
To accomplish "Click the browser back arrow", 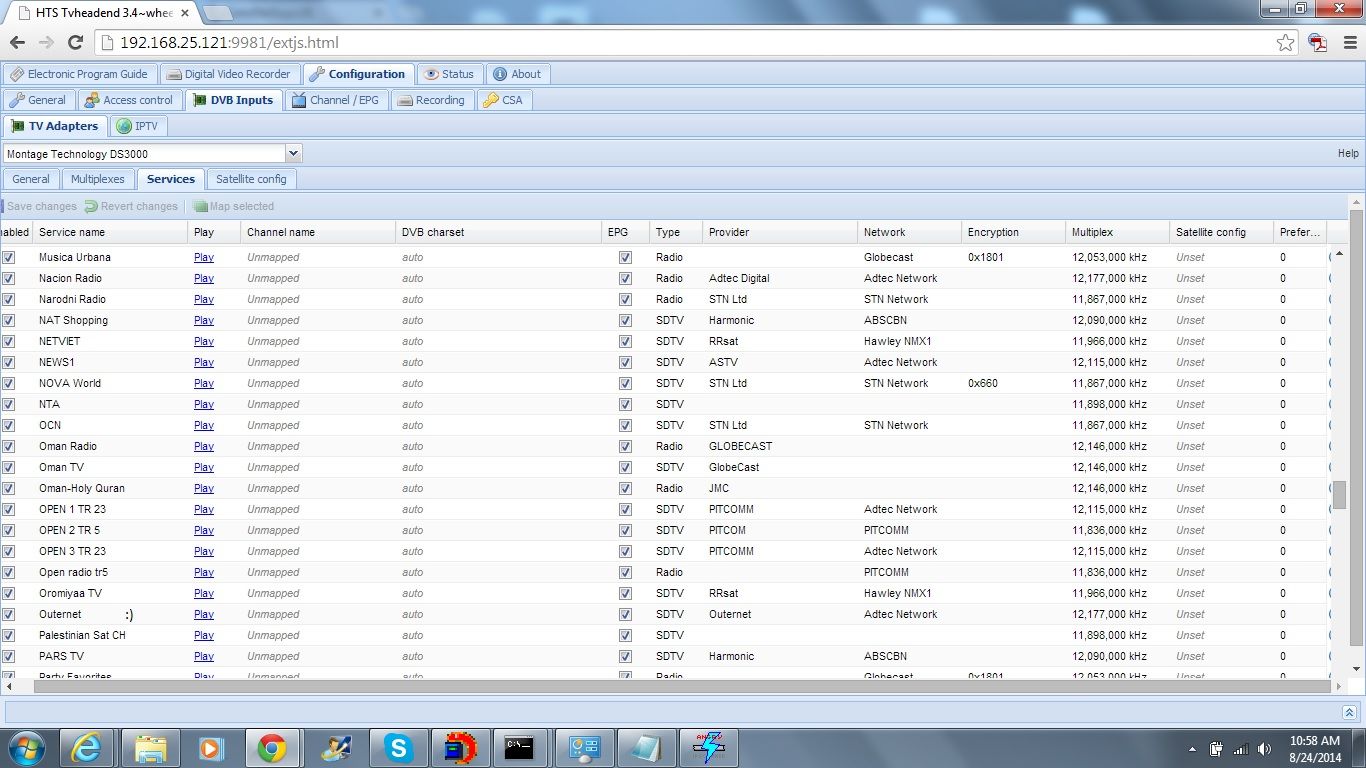I will coord(17,43).
